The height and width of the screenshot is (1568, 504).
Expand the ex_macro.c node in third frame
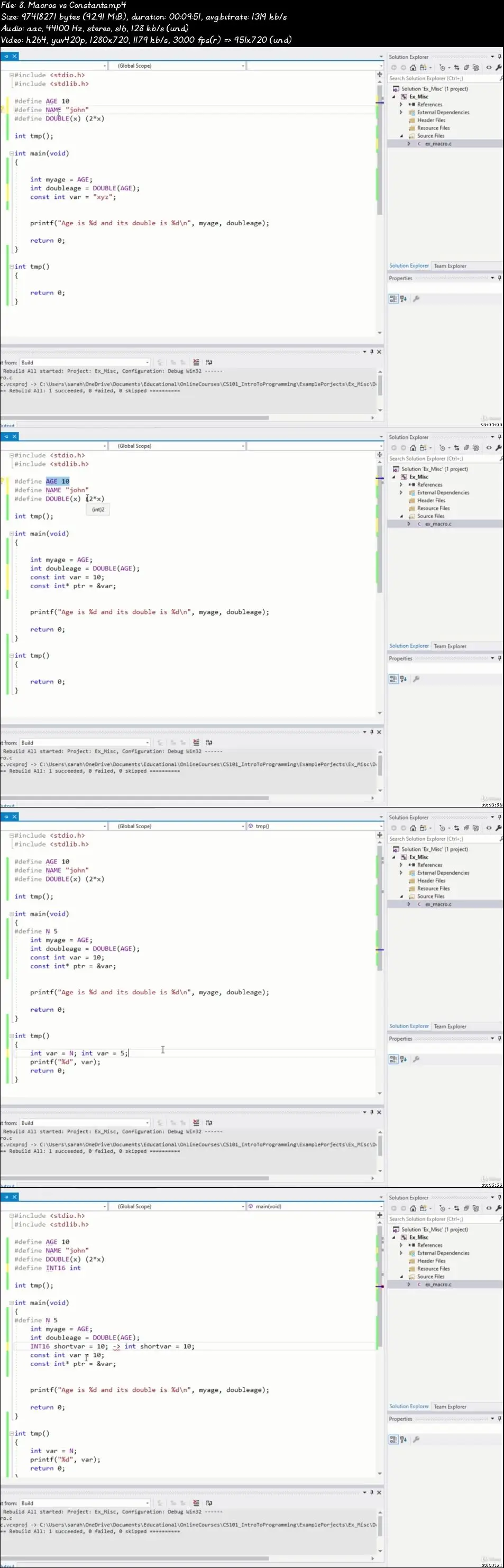click(x=408, y=904)
